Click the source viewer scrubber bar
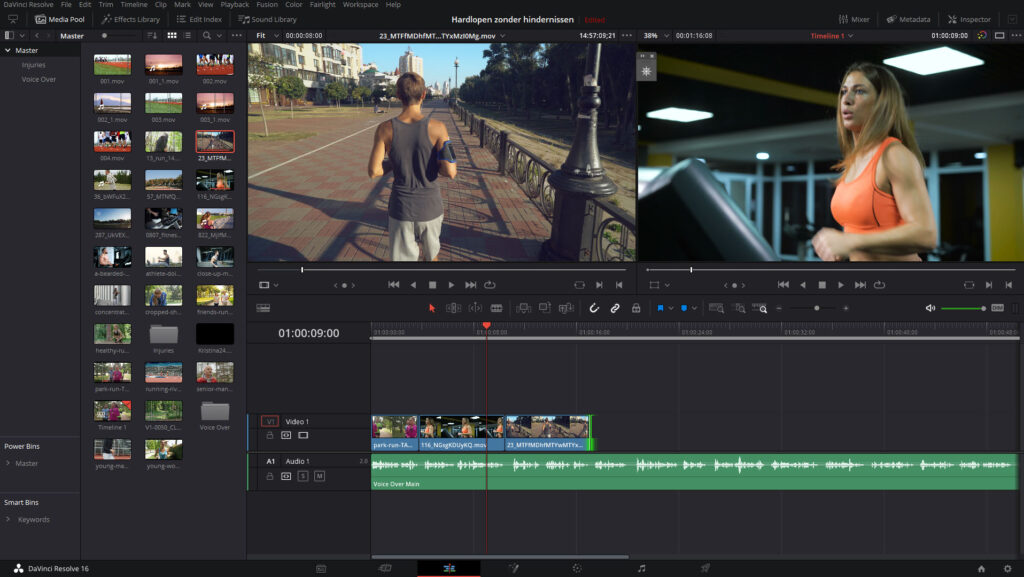Image resolution: width=1024 pixels, height=577 pixels. [441, 270]
